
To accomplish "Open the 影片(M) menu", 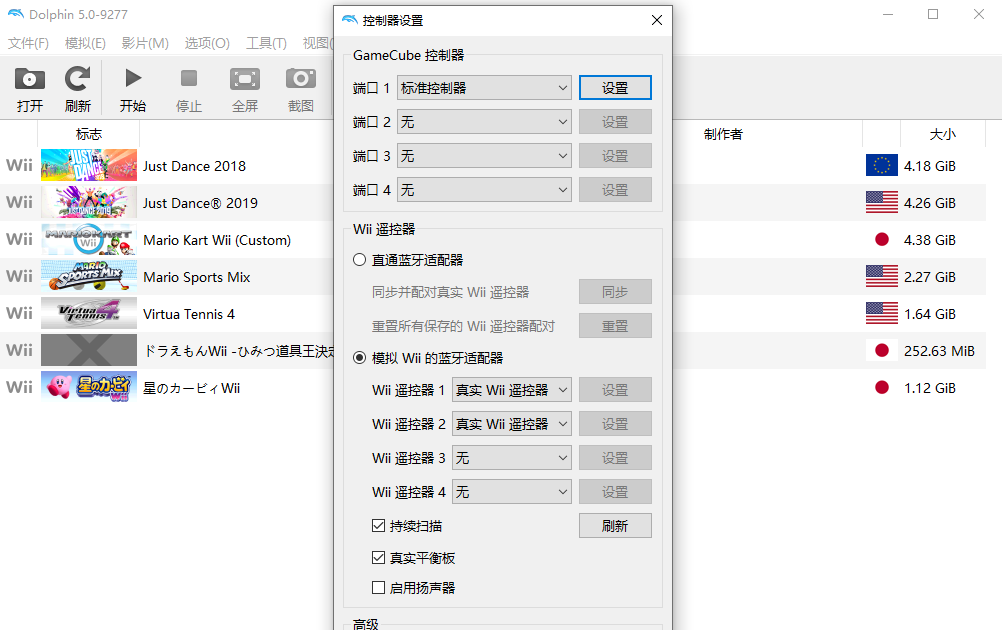I will (x=145, y=43).
